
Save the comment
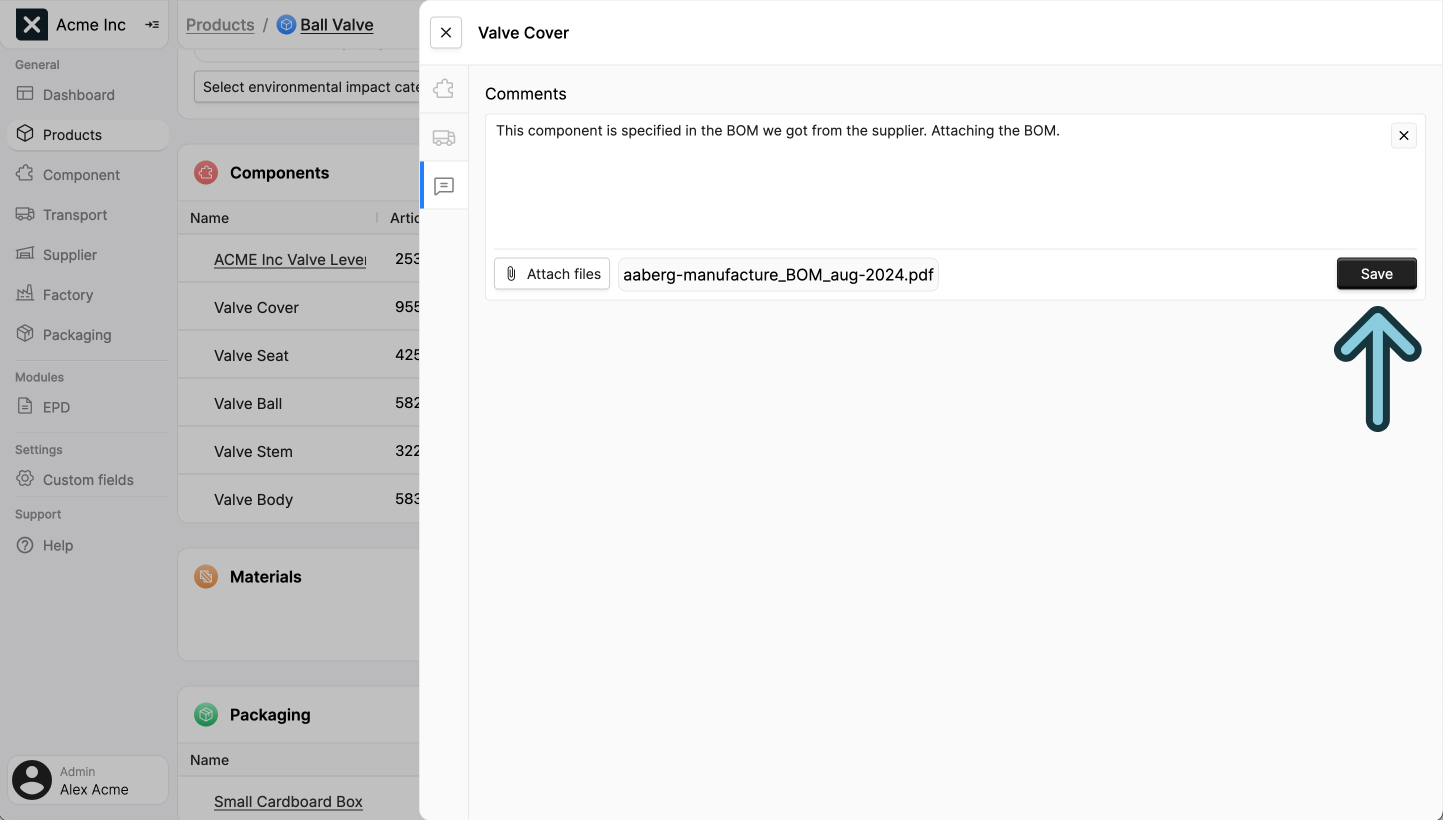tap(1376, 273)
